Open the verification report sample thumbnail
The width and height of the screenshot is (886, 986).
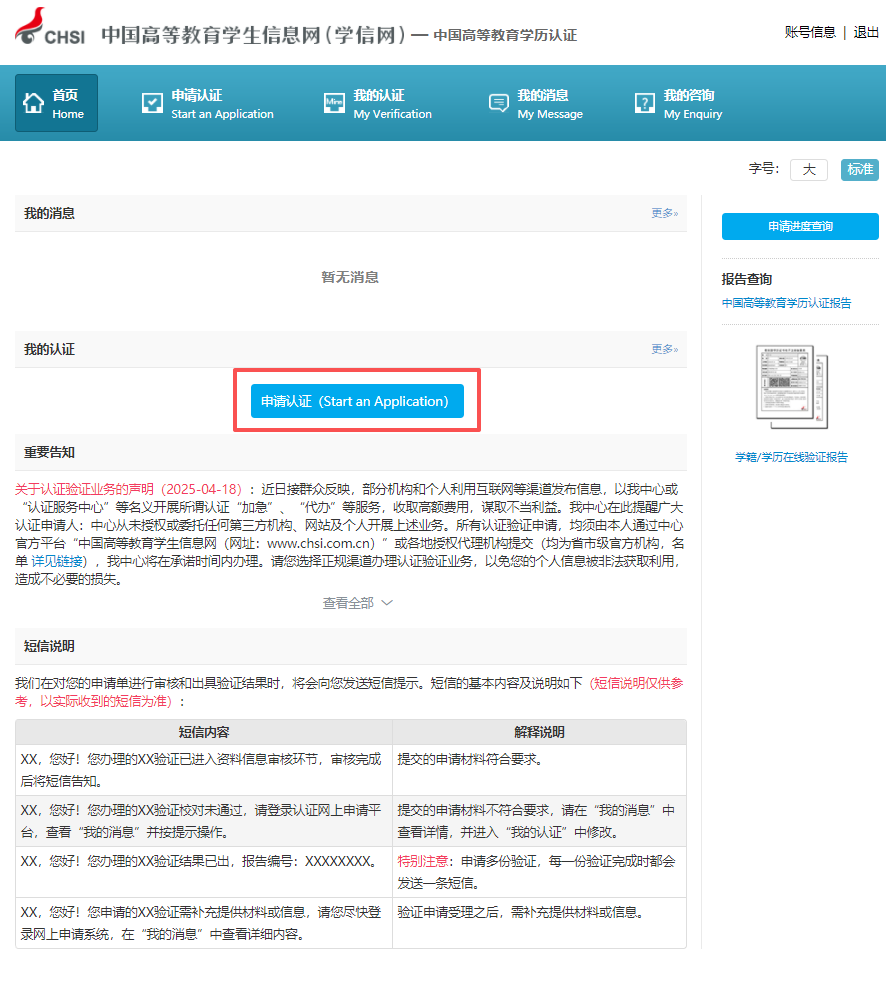785,386
